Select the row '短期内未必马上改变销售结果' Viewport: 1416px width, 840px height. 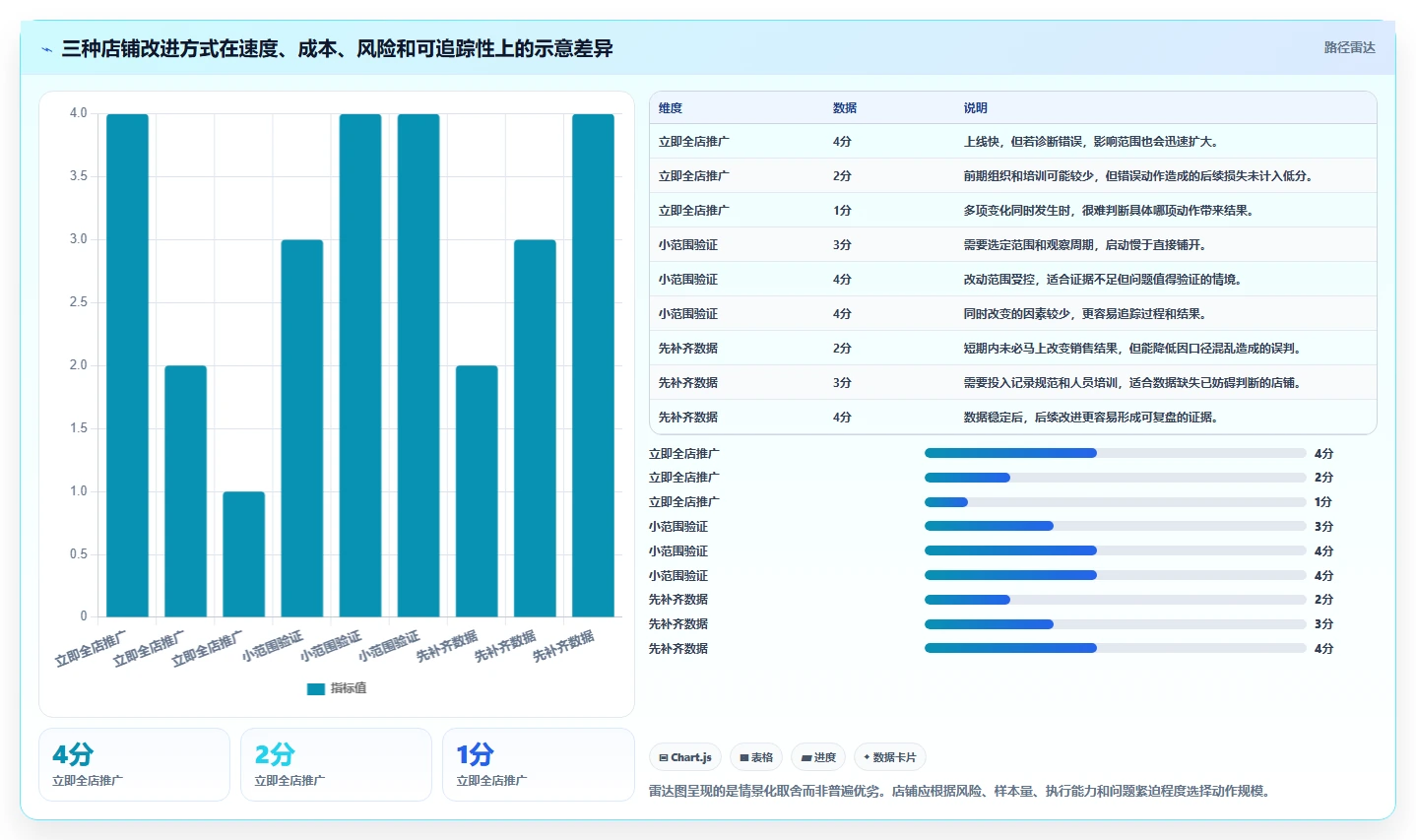[x=1012, y=349]
